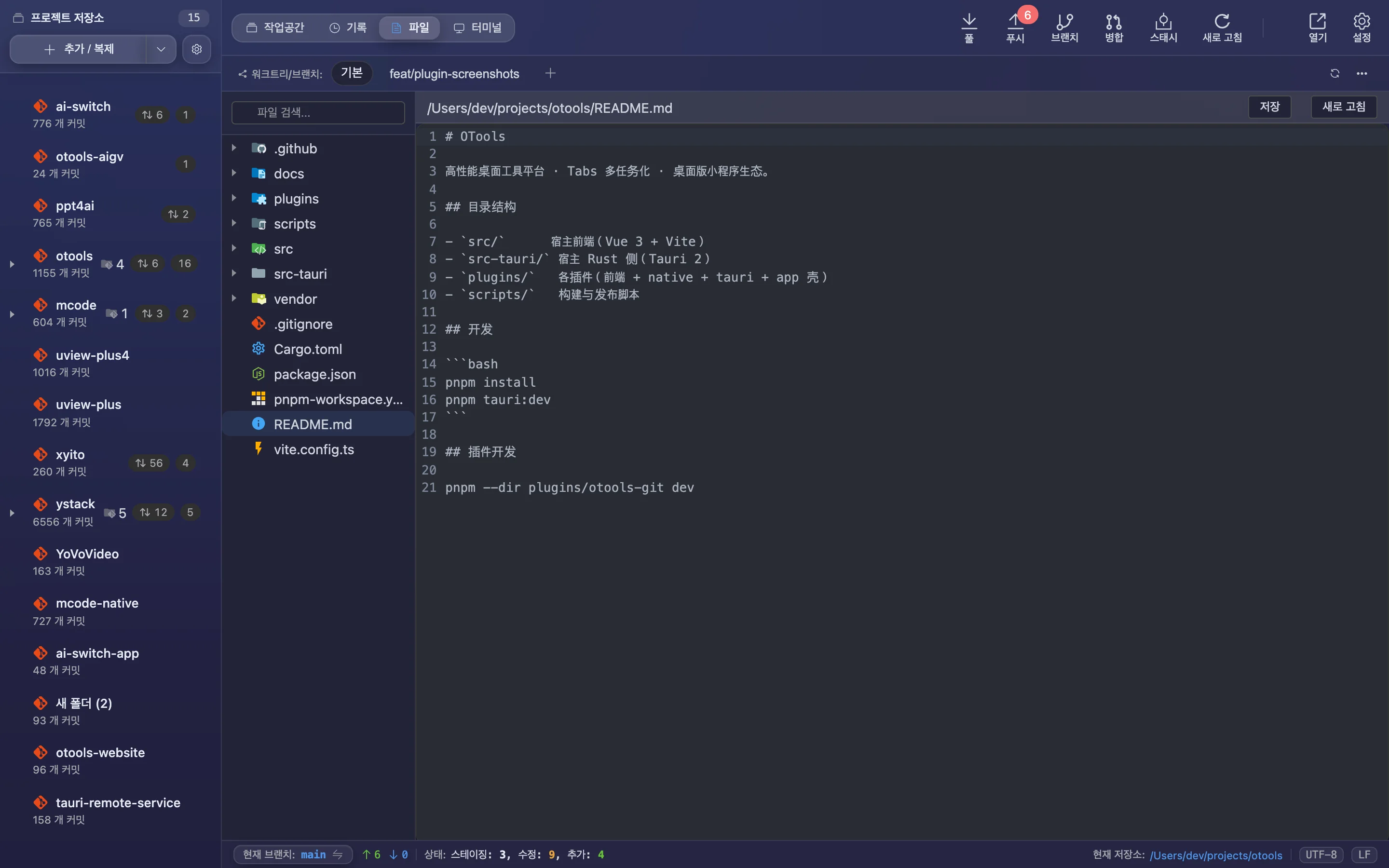
Task: Select the xyito repository
Action: point(110,463)
